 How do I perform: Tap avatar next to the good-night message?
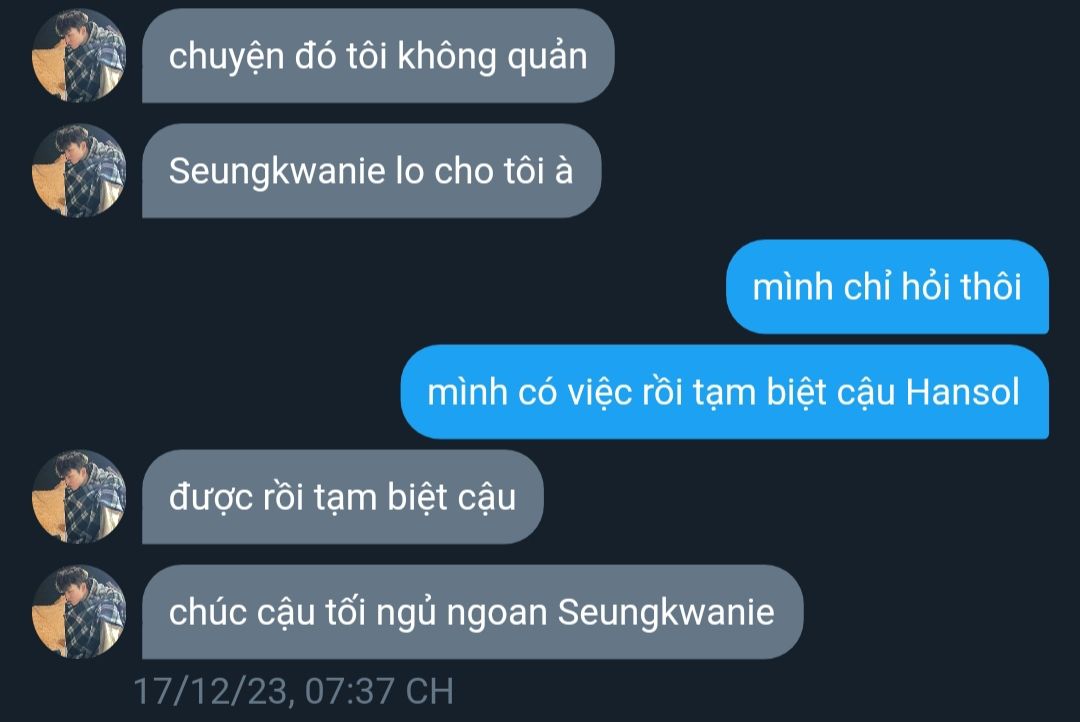click(79, 612)
